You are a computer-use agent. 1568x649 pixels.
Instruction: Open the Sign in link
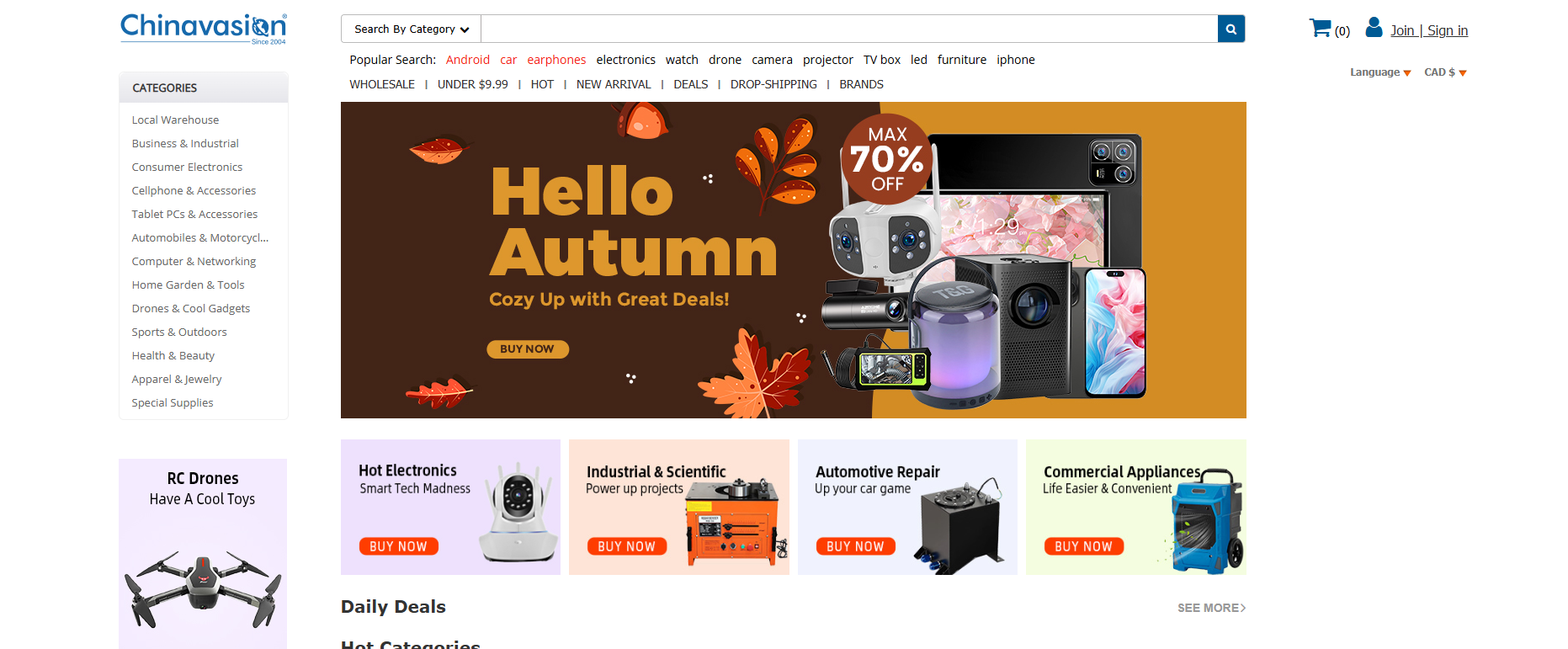1448,30
